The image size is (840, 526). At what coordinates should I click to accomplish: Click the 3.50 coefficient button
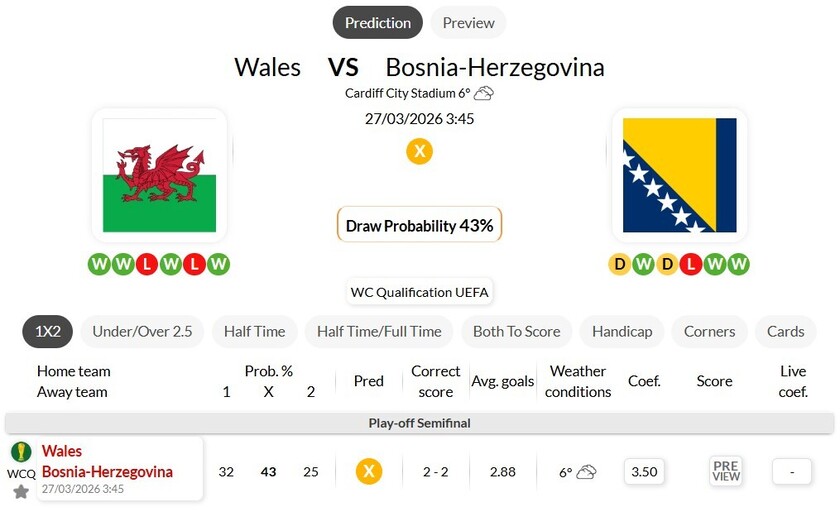644,471
